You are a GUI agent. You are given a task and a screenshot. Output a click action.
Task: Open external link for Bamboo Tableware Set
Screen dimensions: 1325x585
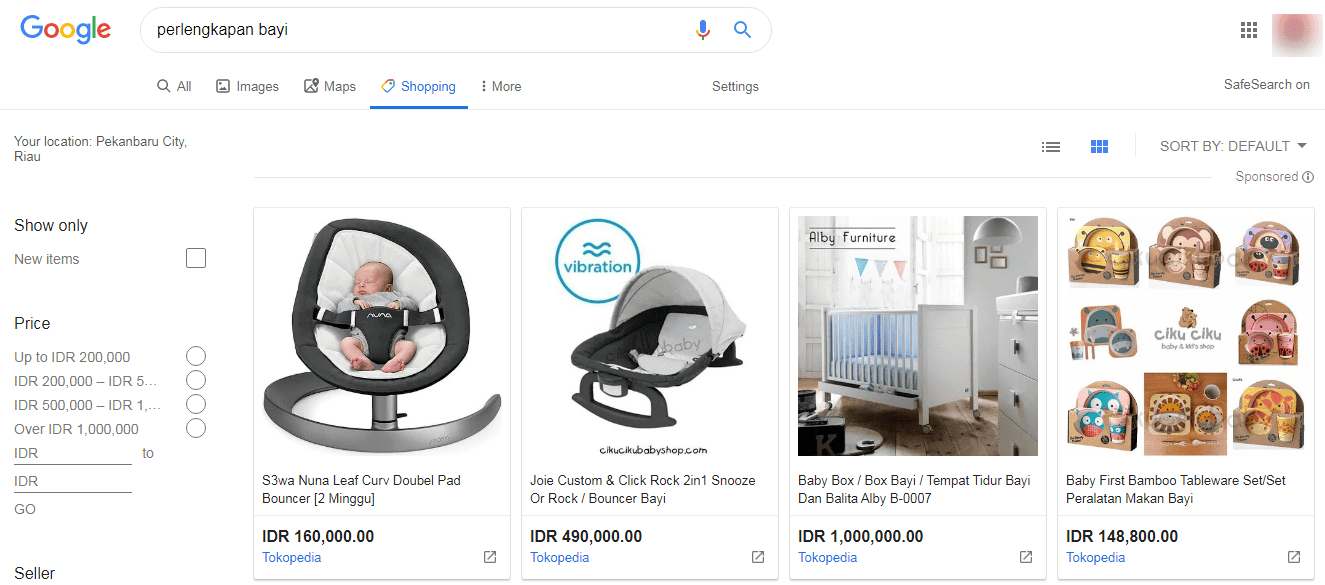(x=1294, y=557)
